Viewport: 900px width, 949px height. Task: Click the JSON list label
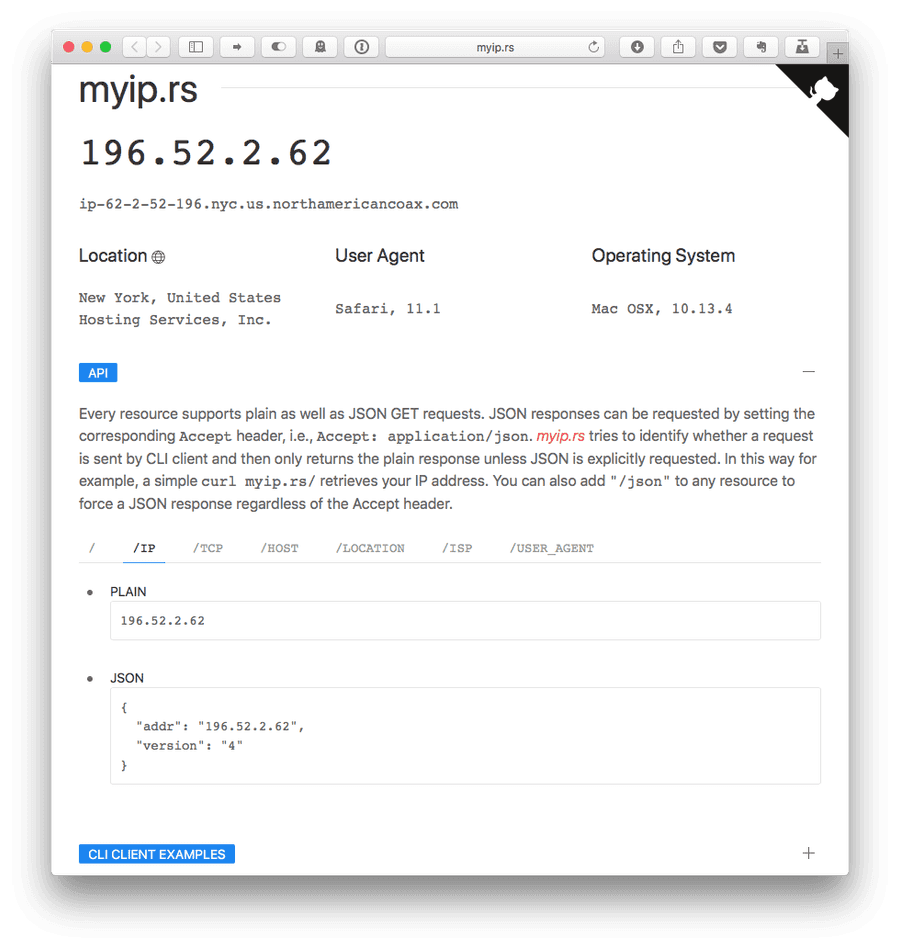coord(127,678)
